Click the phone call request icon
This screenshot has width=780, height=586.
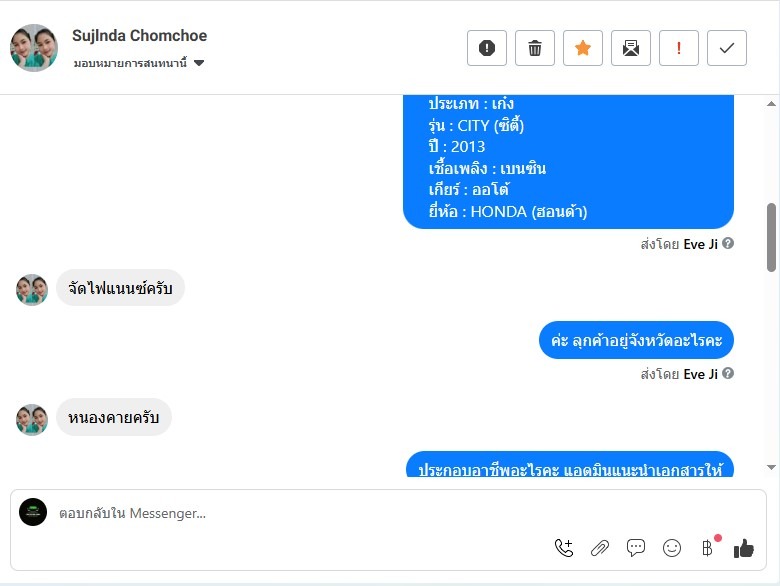coord(564,548)
